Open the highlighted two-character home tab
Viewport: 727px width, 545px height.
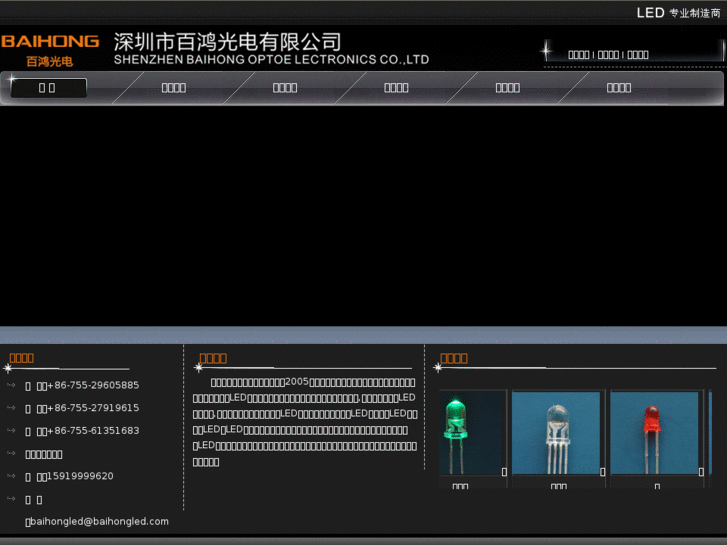click(x=48, y=88)
